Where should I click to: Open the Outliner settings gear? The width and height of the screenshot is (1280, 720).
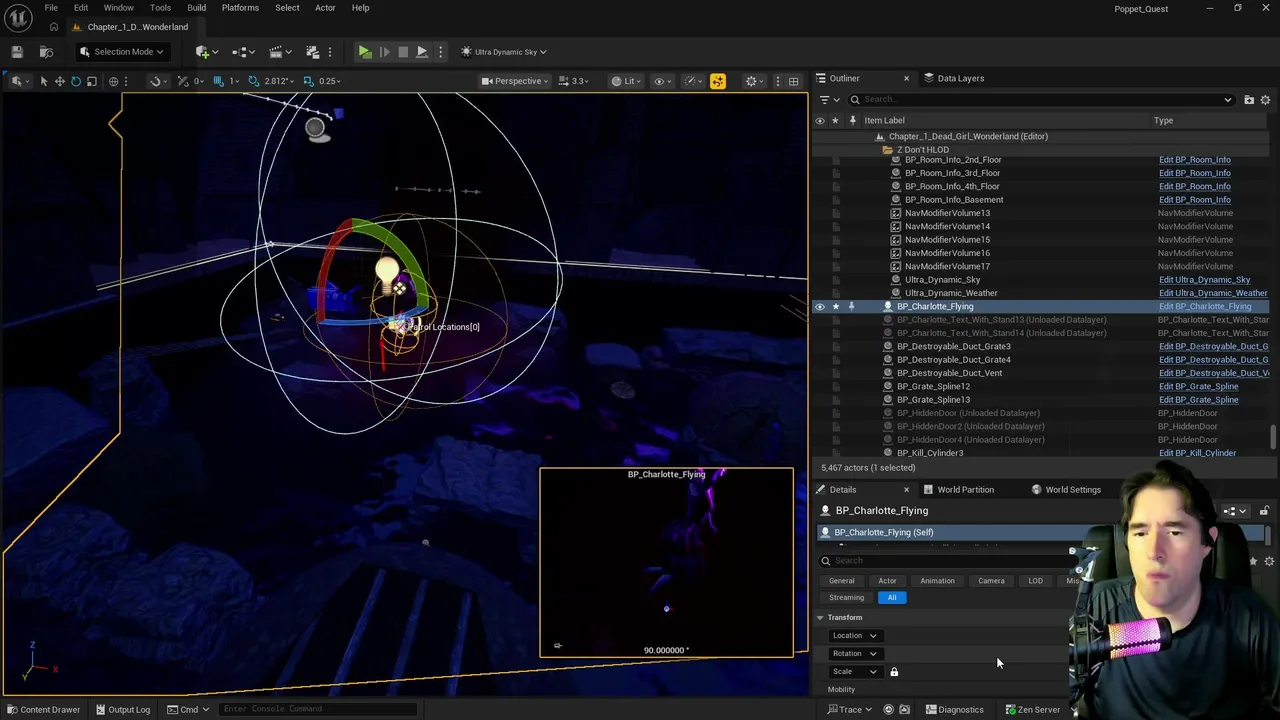pos(1266,100)
